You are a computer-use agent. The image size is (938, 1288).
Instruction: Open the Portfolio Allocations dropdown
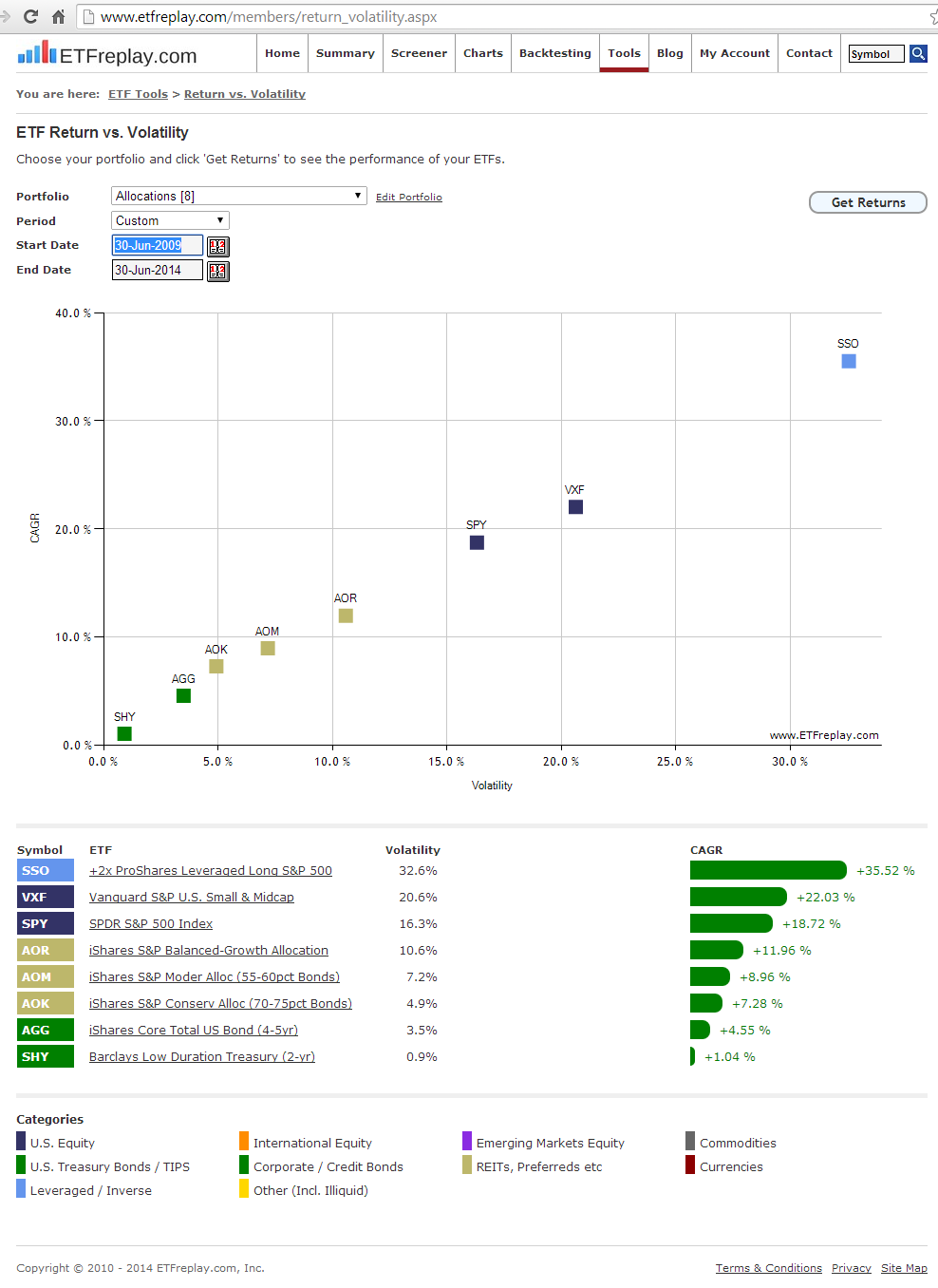coord(239,196)
